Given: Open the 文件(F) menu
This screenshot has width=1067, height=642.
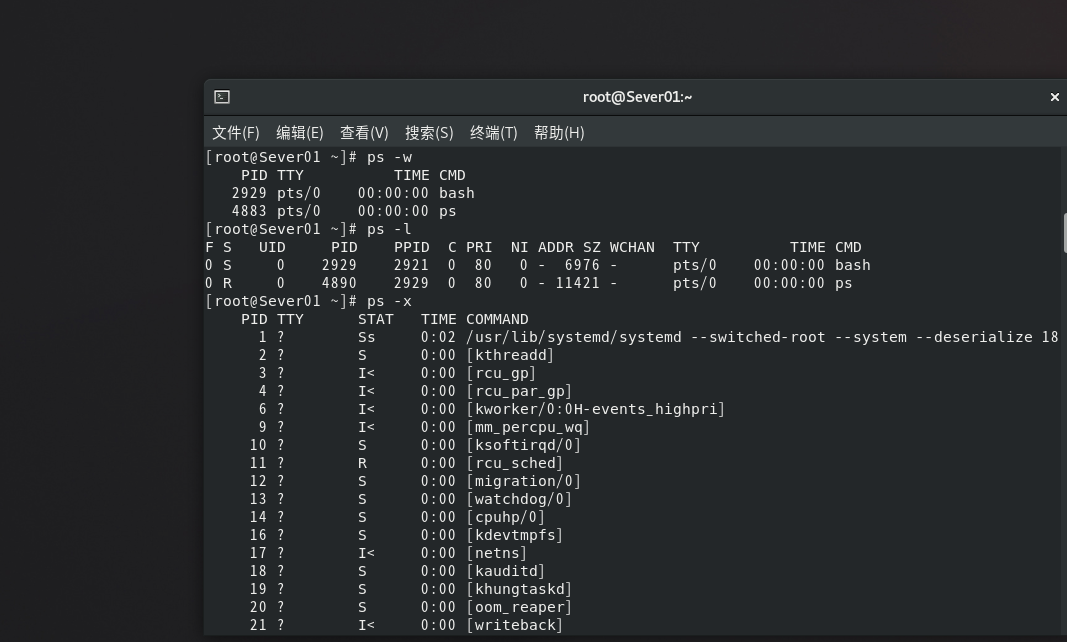Looking at the screenshot, I should point(235,133).
